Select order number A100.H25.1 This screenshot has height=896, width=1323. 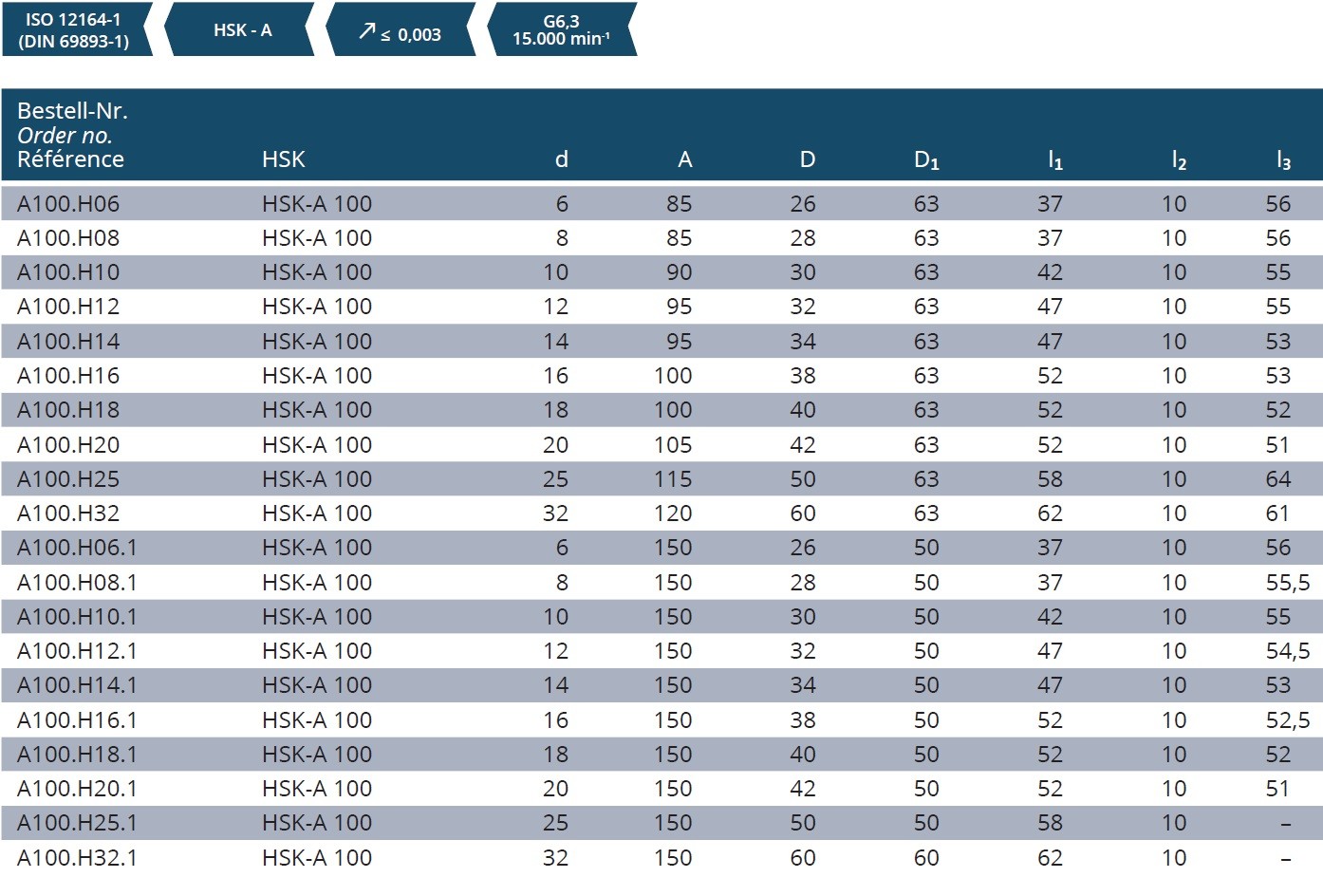[x=77, y=823]
